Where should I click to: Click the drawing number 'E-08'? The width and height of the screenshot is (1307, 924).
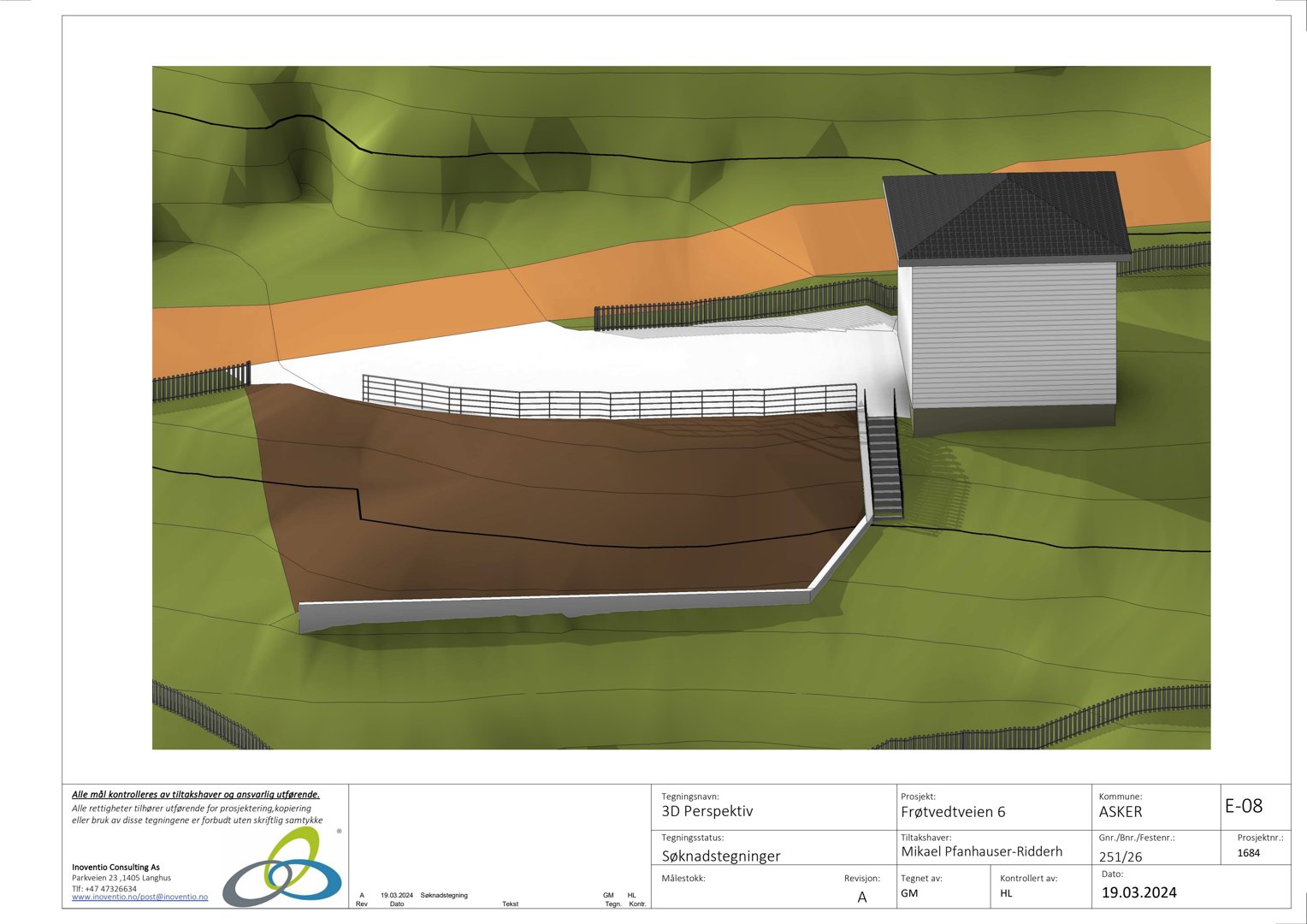tap(1245, 806)
